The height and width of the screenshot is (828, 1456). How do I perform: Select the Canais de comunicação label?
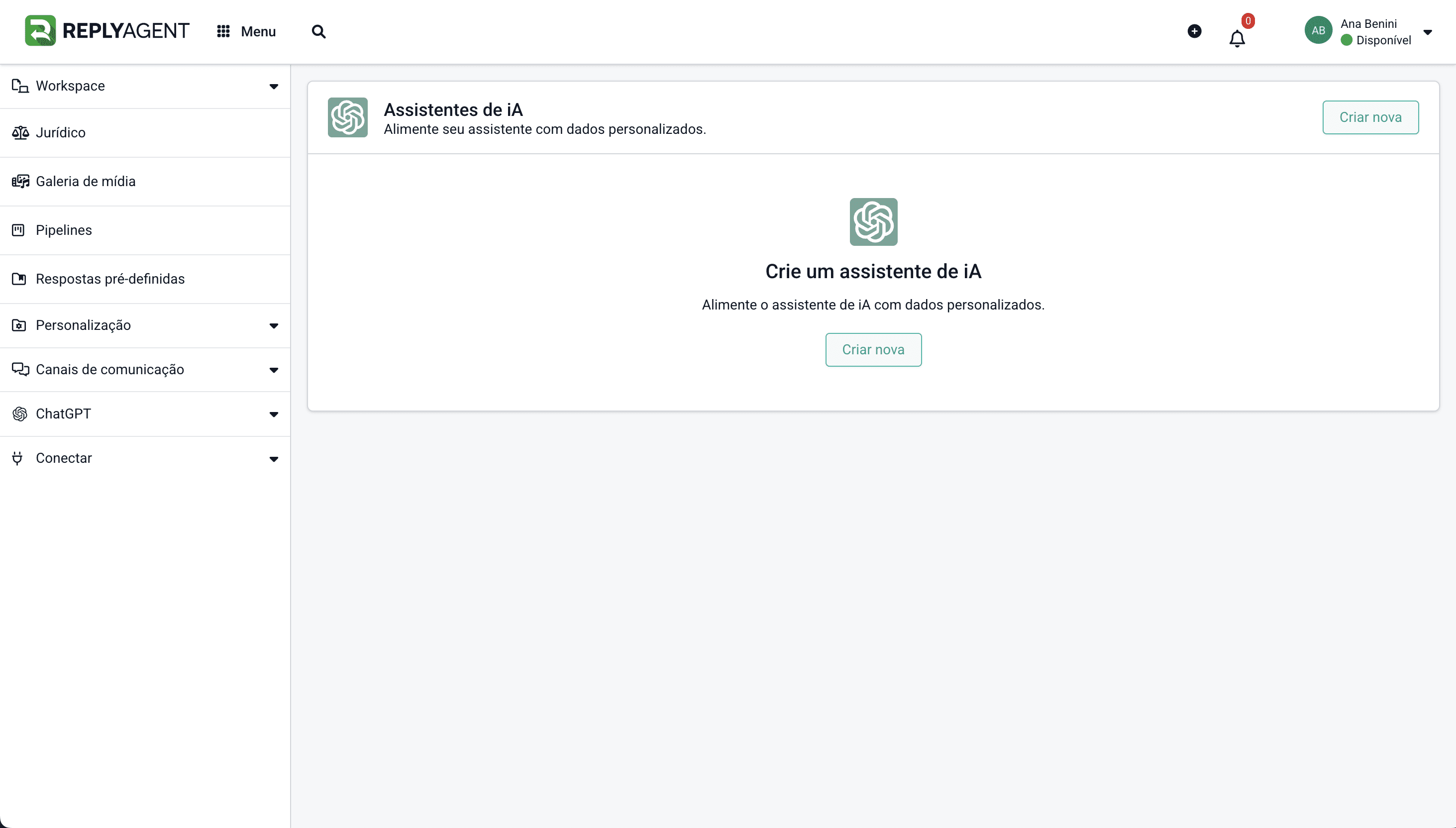(x=110, y=370)
